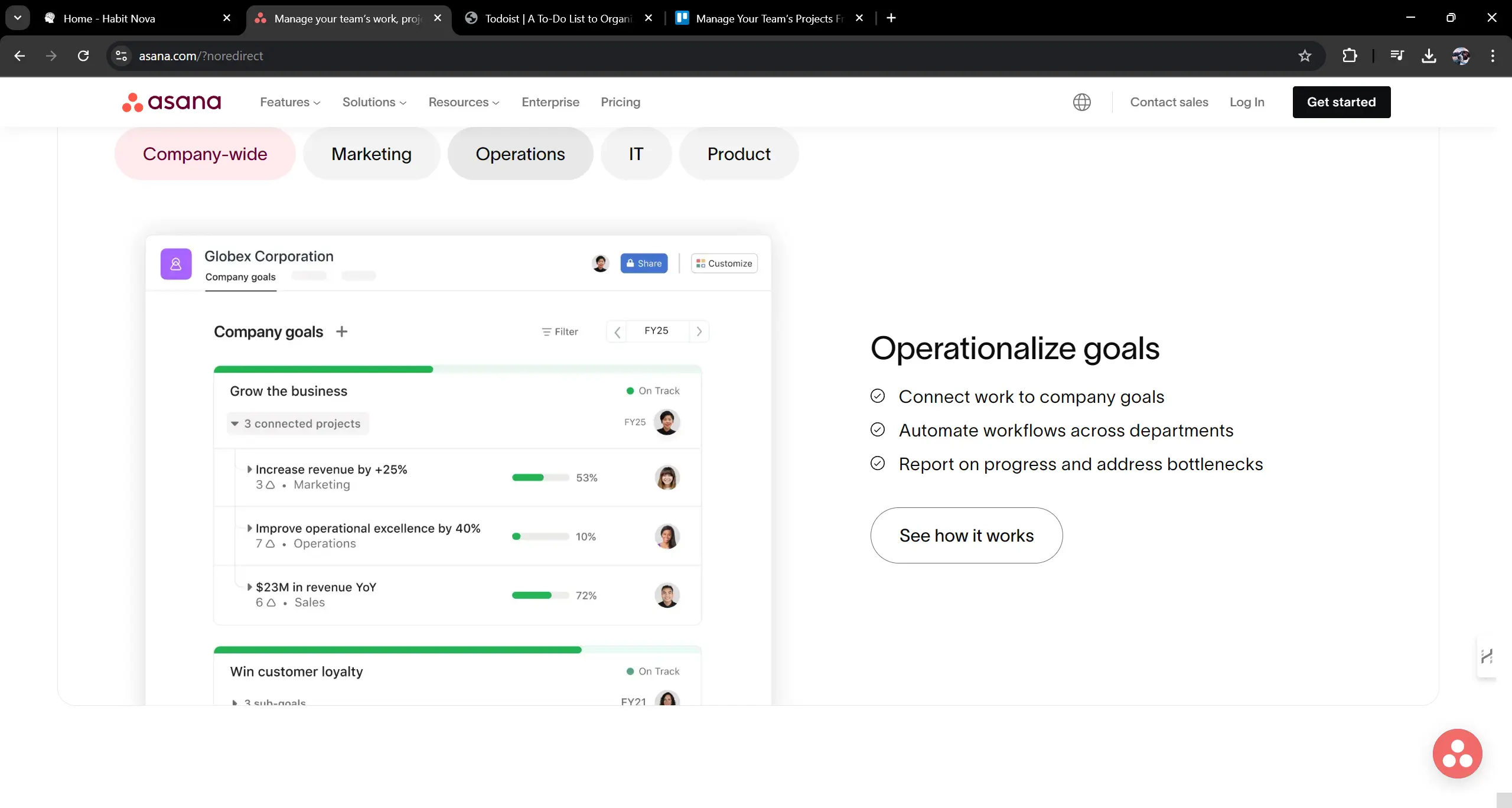Click the Log In link
This screenshot has width=1512, height=808.
(1247, 102)
